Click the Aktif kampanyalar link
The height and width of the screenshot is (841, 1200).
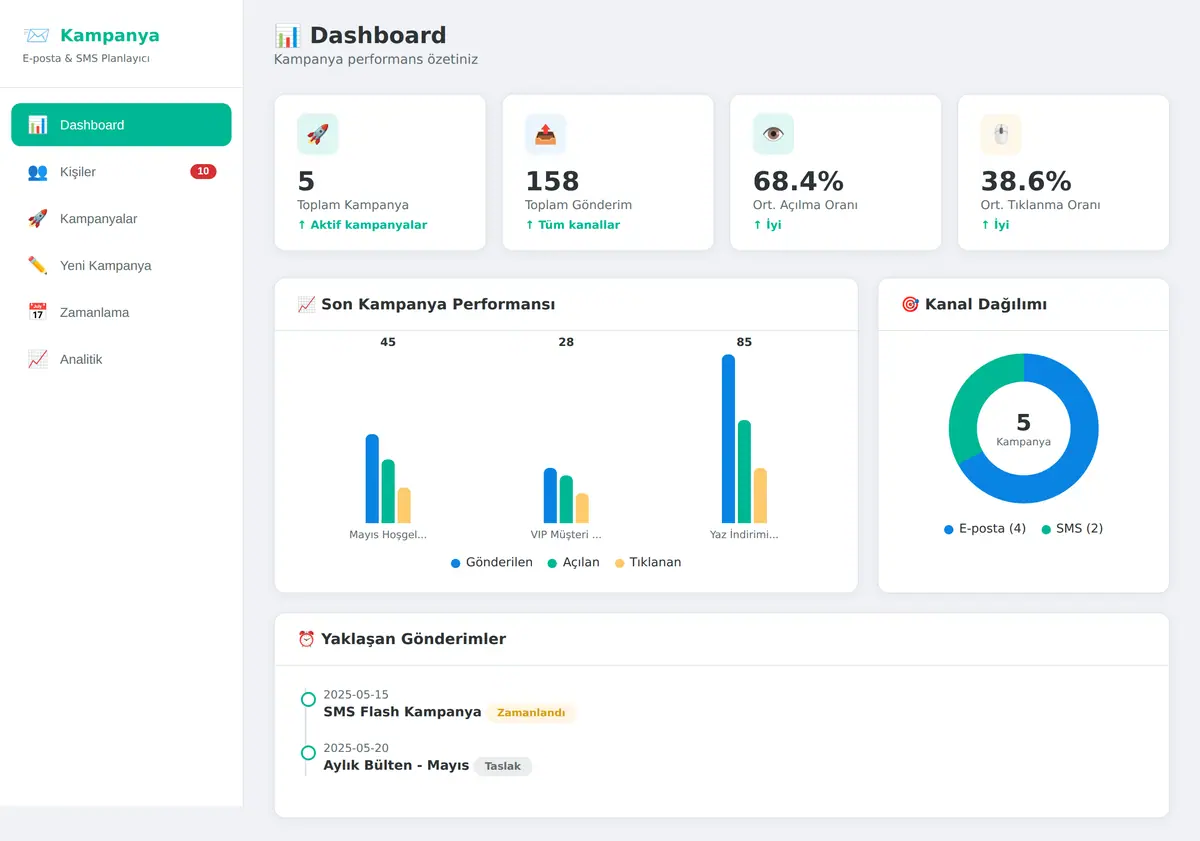pyautogui.click(x=362, y=225)
